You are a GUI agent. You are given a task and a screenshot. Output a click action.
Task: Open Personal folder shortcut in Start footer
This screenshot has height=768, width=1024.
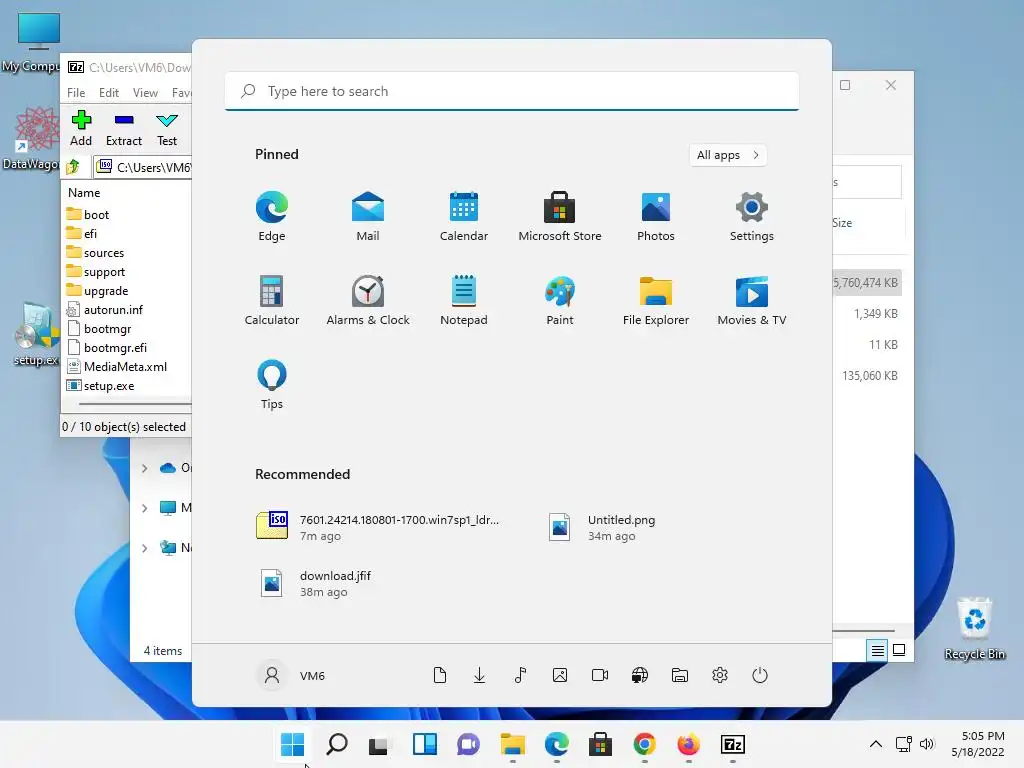pos(680,675)
